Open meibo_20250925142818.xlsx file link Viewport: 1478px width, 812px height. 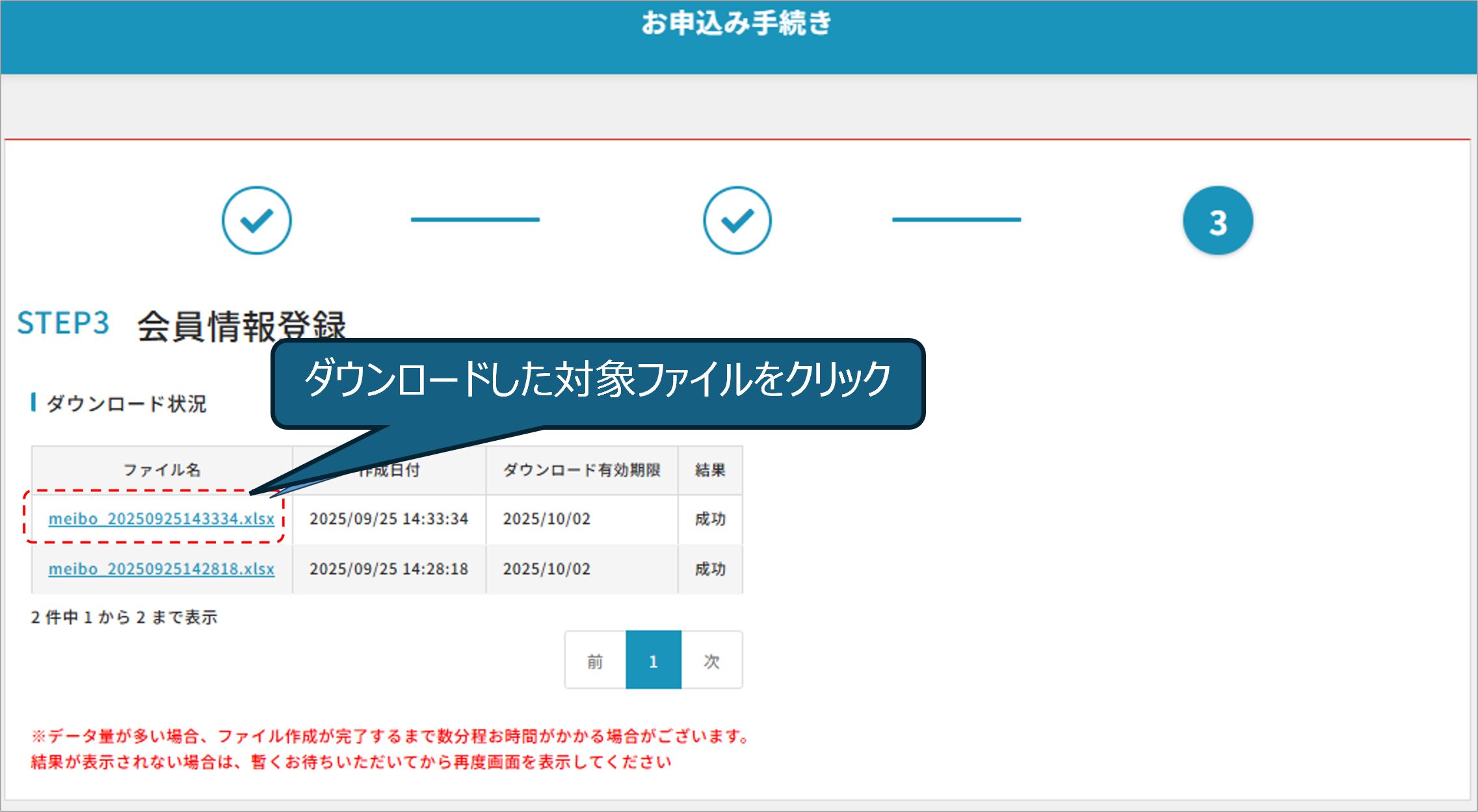161,569
